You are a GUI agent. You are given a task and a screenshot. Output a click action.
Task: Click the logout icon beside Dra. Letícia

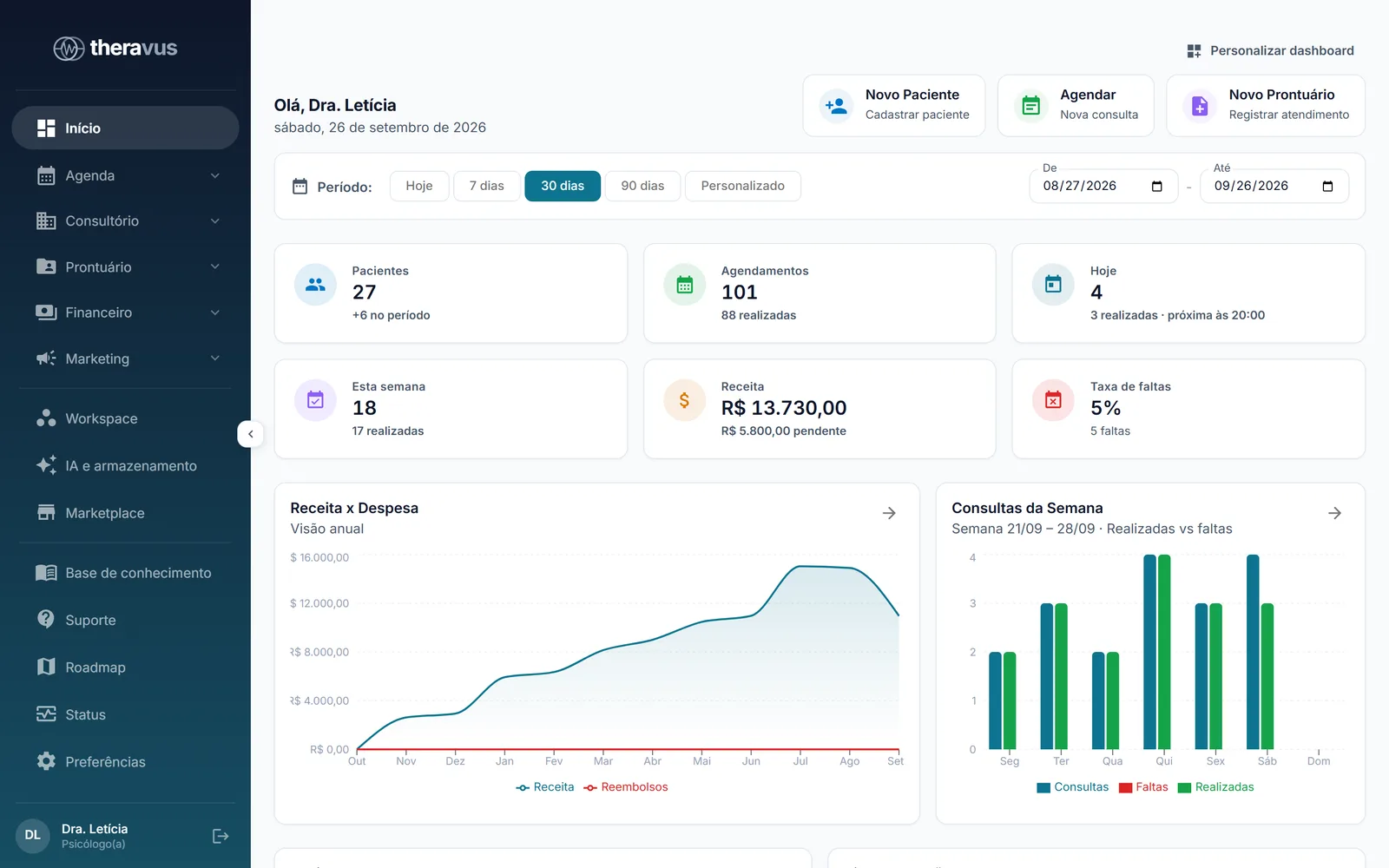(221, 836)
